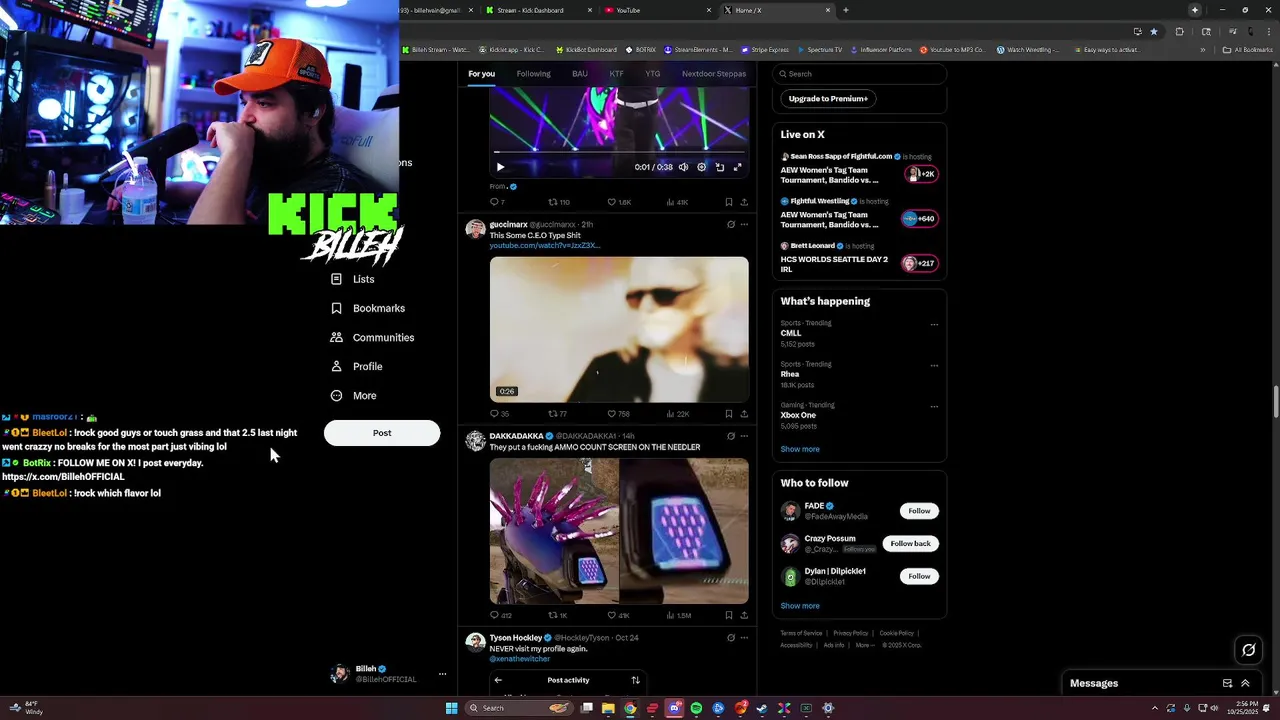Reply to the post with 7 comments
The height and width of the screenshot is (720, 1280).
pyautogui.click(x=497, y=202)
